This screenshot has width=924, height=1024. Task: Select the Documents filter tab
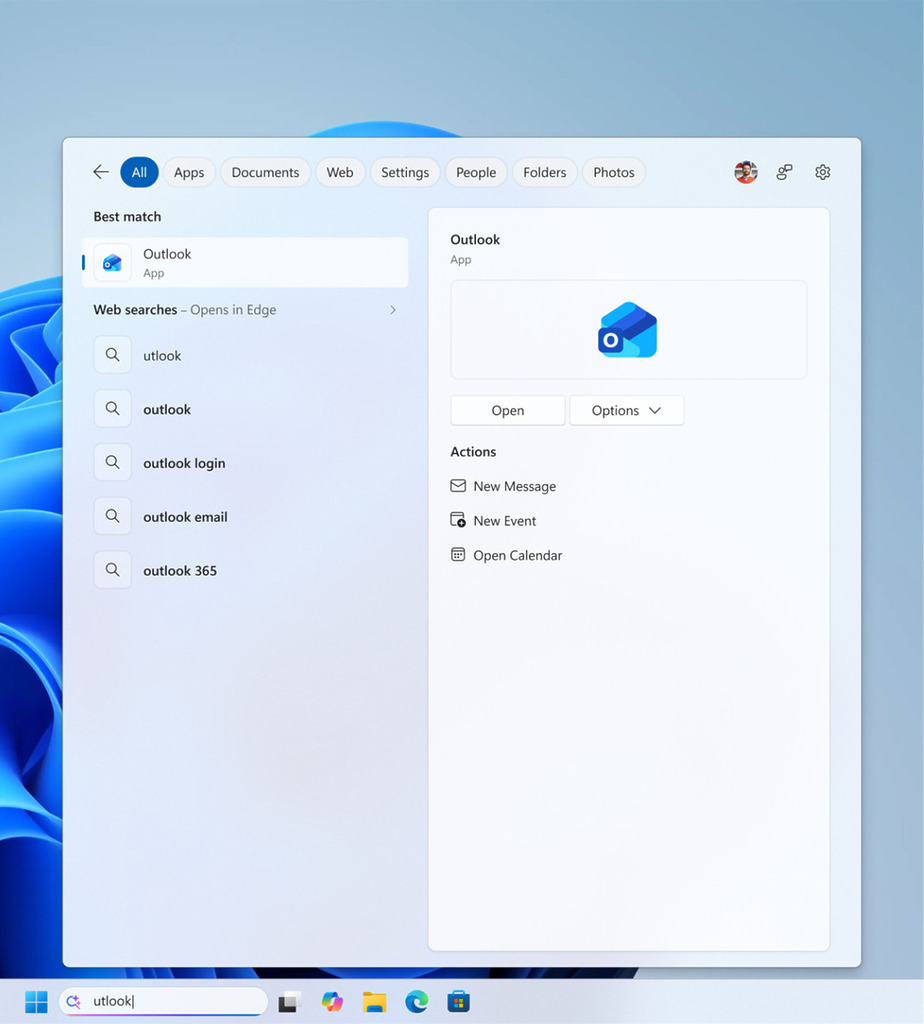click(x=265, y=172)
